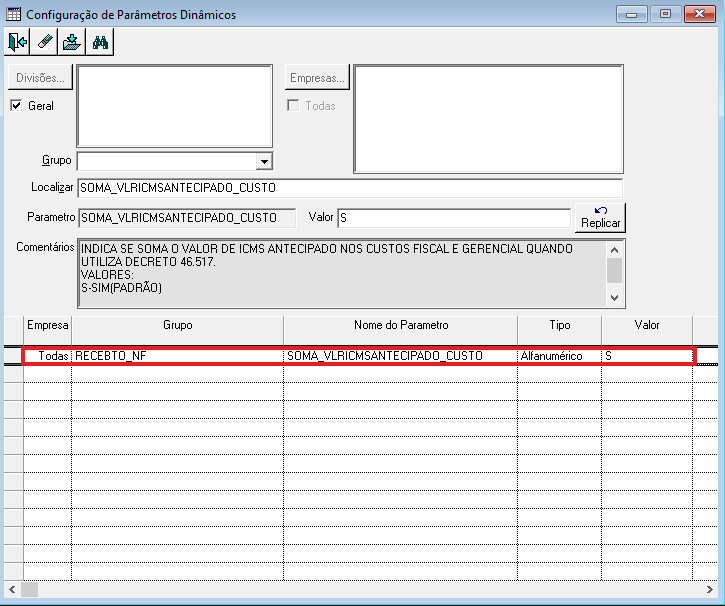This screenshot has height=606, width=725.
Task: Click the exit door icon in toolbar
Action: pos(17,42)
